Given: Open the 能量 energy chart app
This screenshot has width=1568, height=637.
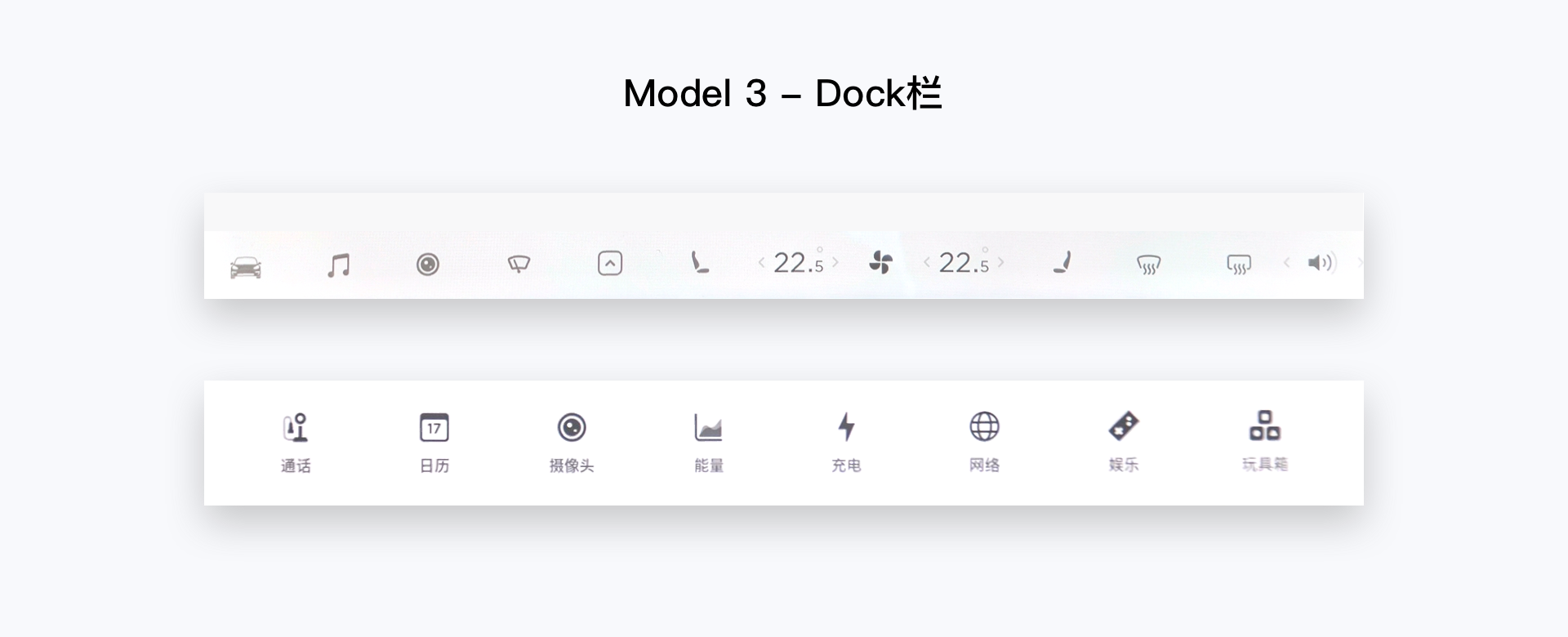Looking at the screenshot, I should coord(709,443).
